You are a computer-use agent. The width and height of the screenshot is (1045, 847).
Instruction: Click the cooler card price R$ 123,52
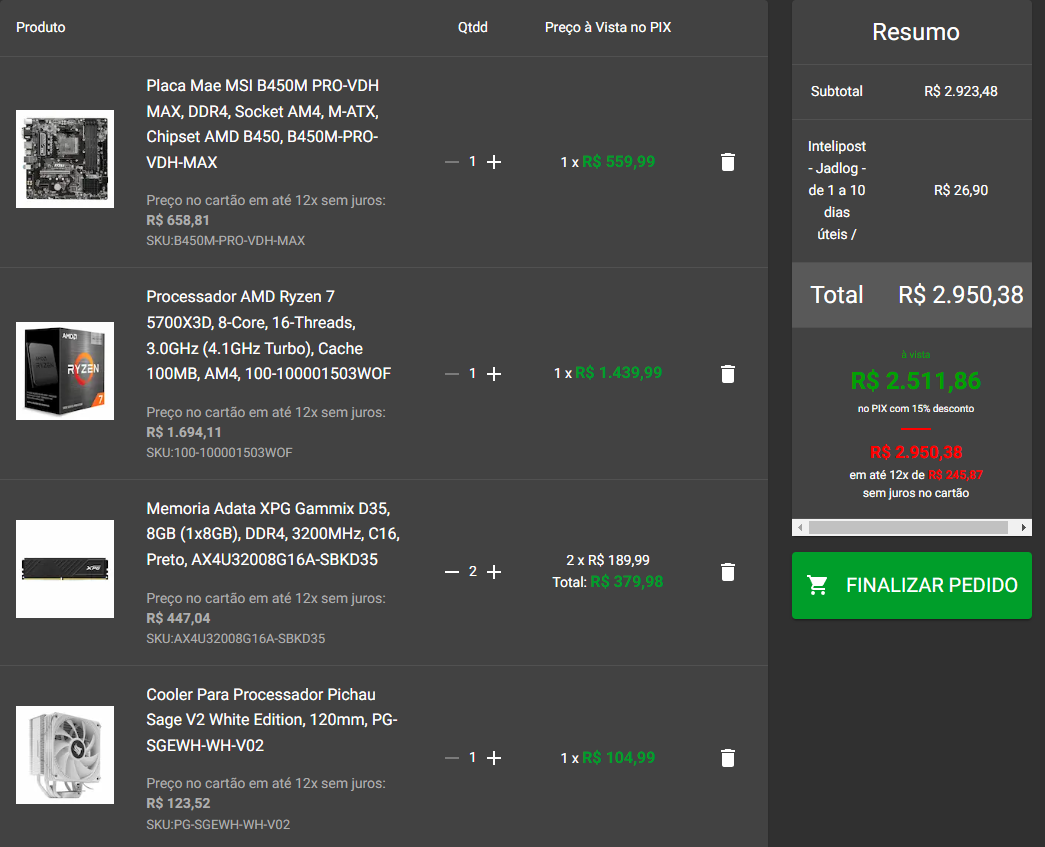(x=178, y=803)
